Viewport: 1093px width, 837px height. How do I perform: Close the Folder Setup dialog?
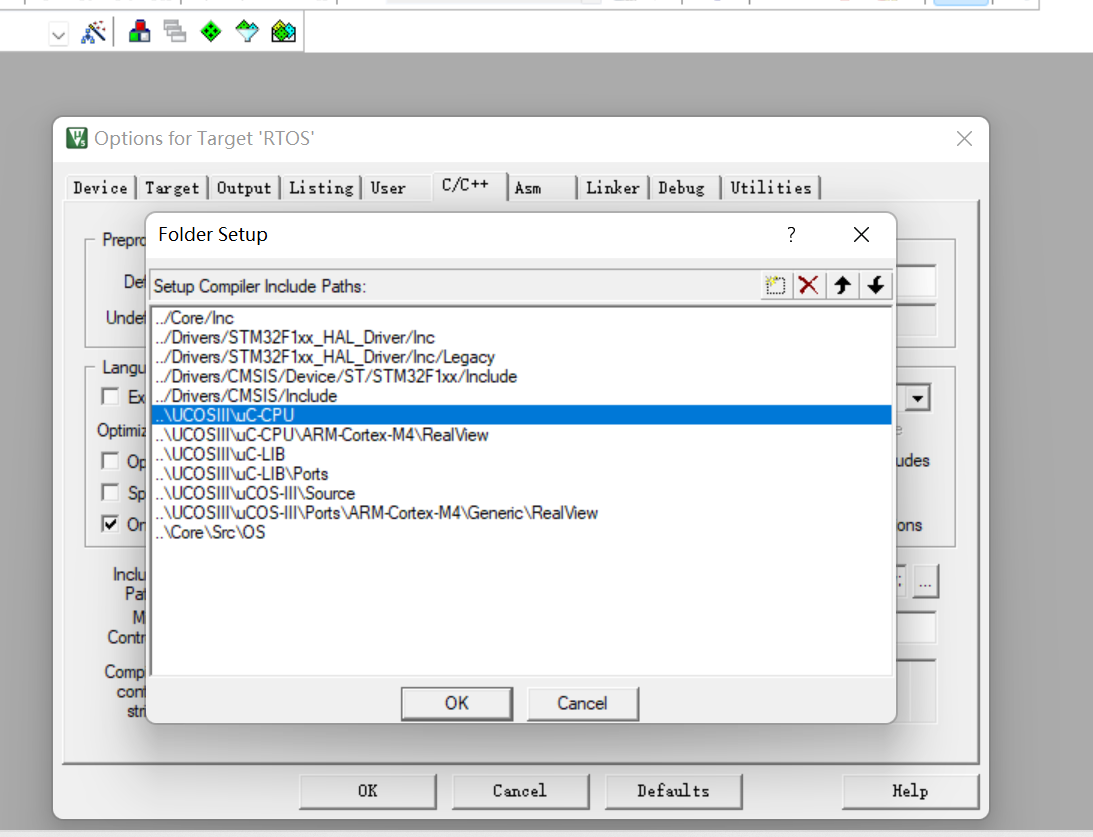862,235
